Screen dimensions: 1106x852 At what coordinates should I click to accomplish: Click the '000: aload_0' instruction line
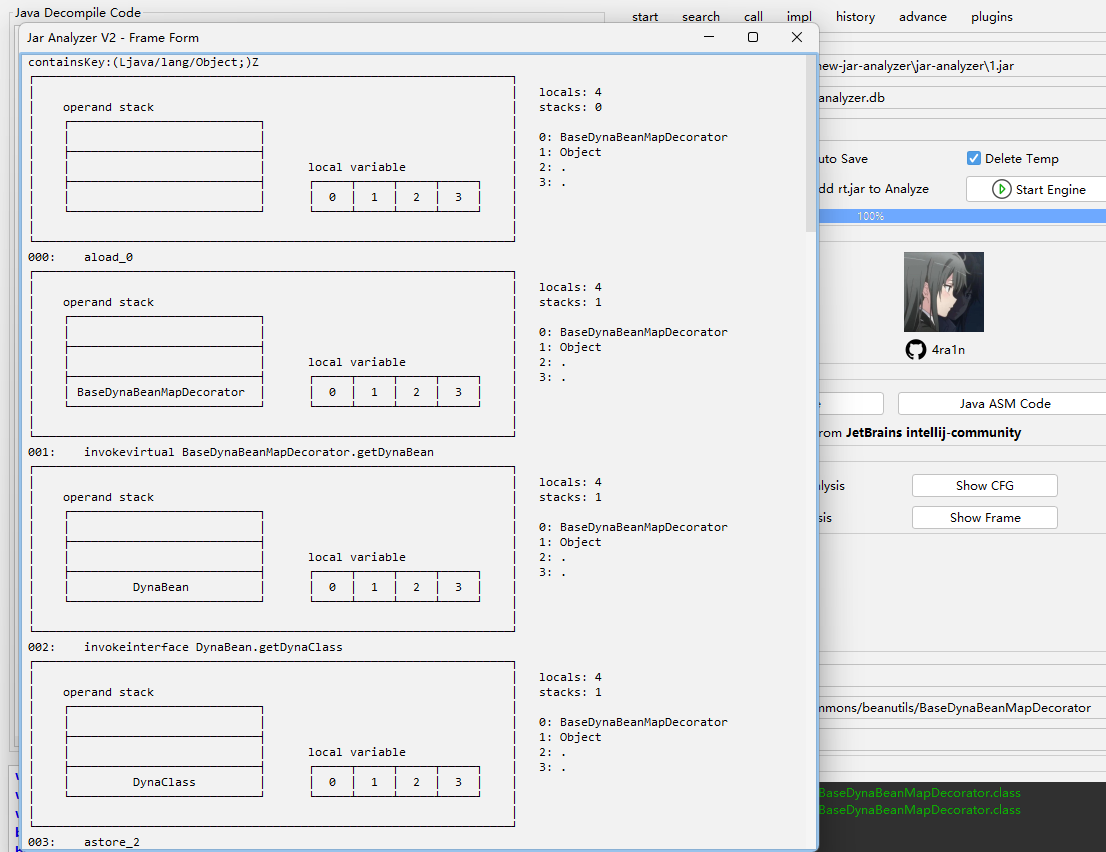pos(80,257)
